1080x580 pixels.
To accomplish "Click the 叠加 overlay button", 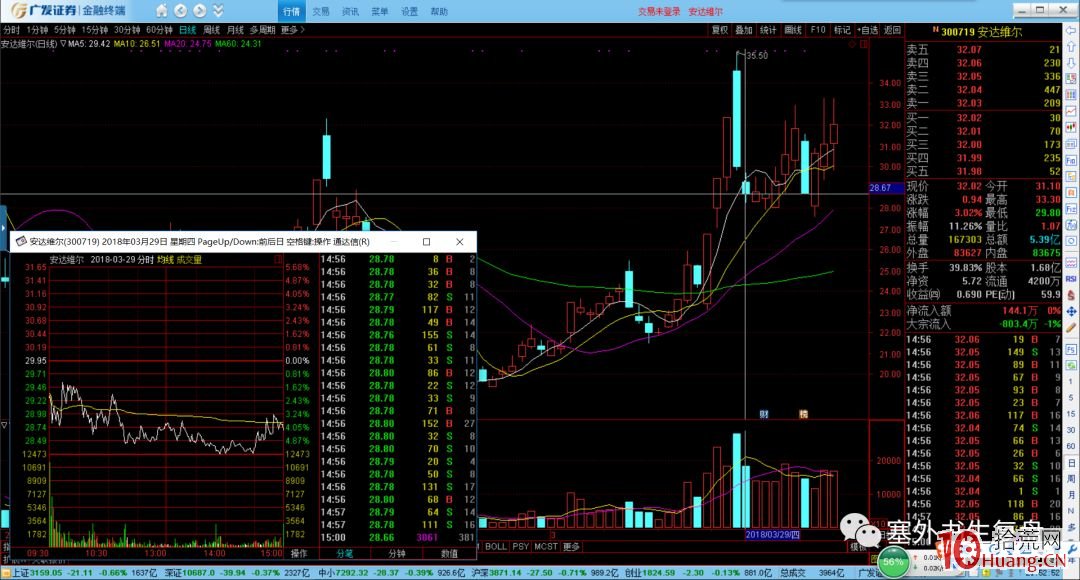I will pyautogui.click(x=744, y=30).
